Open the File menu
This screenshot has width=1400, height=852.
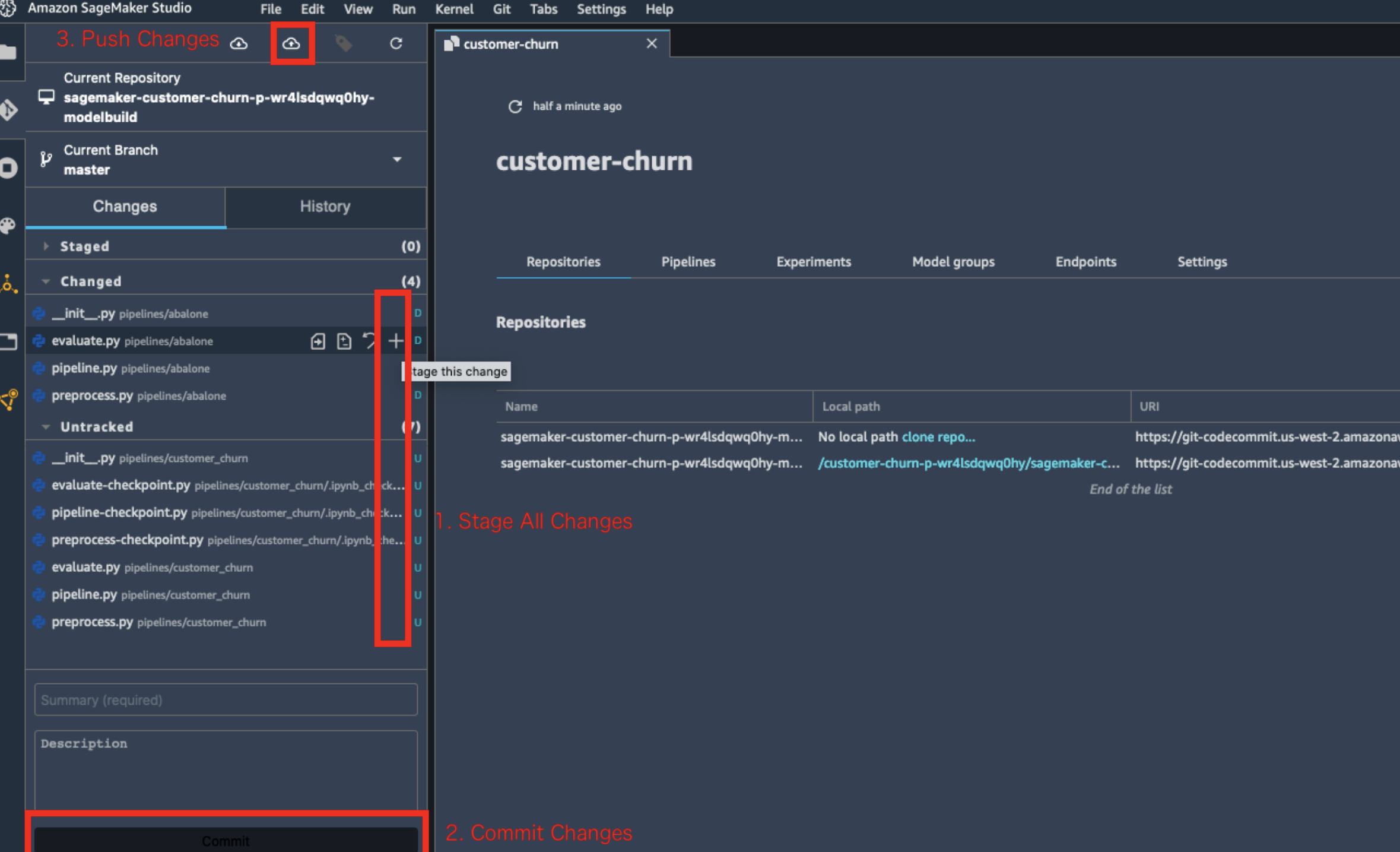click(271, 9)
